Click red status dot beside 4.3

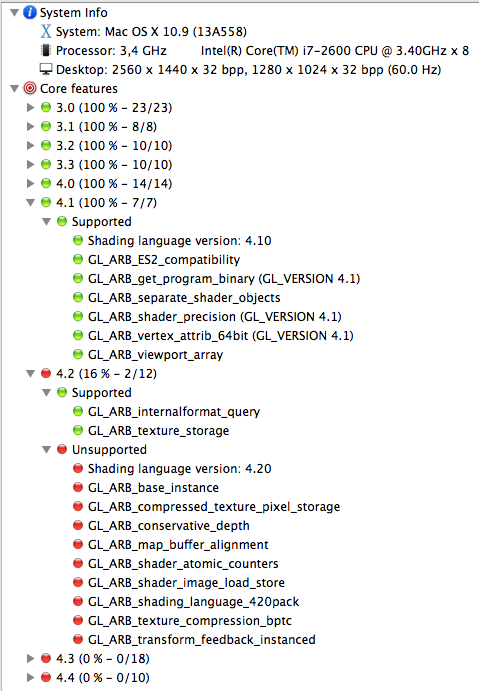(46, 658)
